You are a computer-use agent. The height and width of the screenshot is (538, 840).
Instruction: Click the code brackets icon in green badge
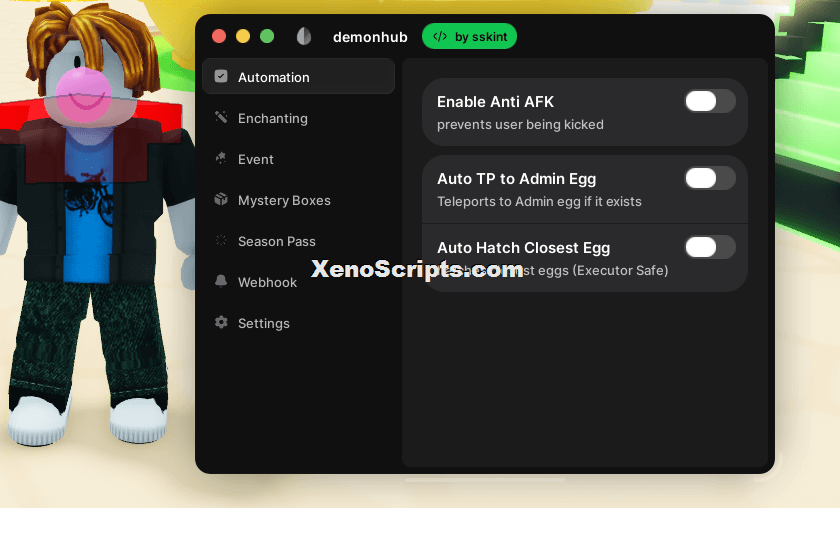[440, 36]
